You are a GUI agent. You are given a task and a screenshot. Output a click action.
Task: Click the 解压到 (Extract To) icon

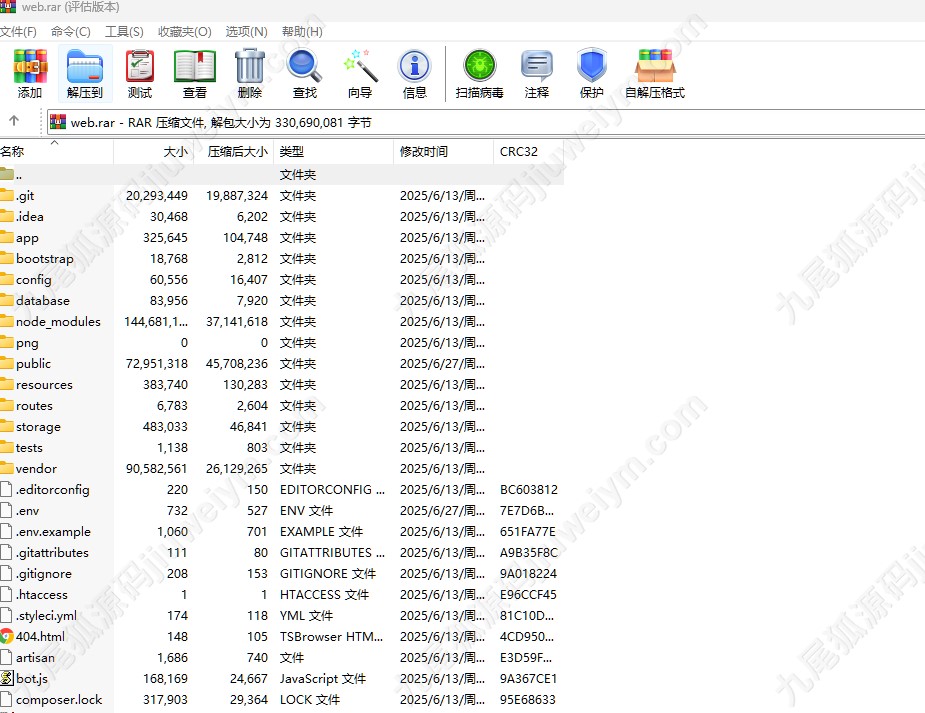coord(85,72)
